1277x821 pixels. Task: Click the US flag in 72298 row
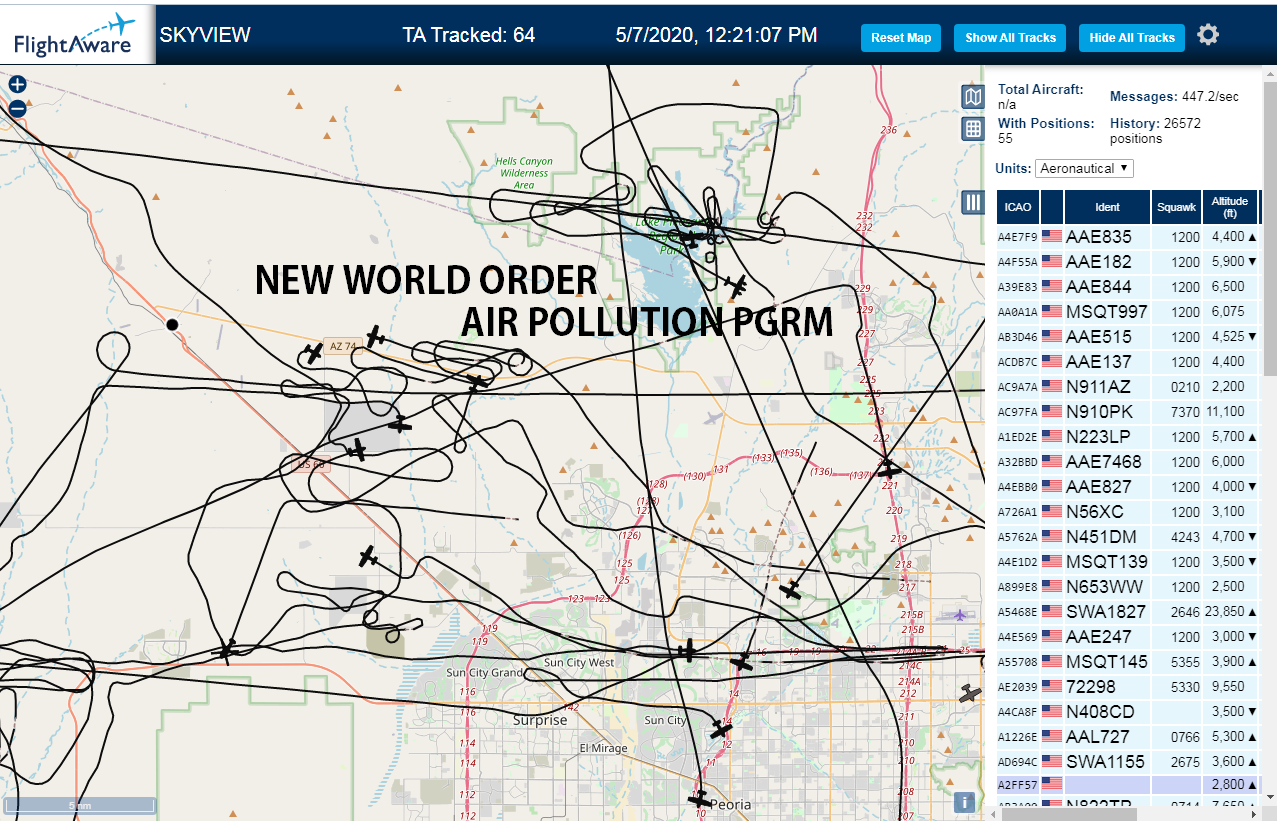click(1052, 687)
